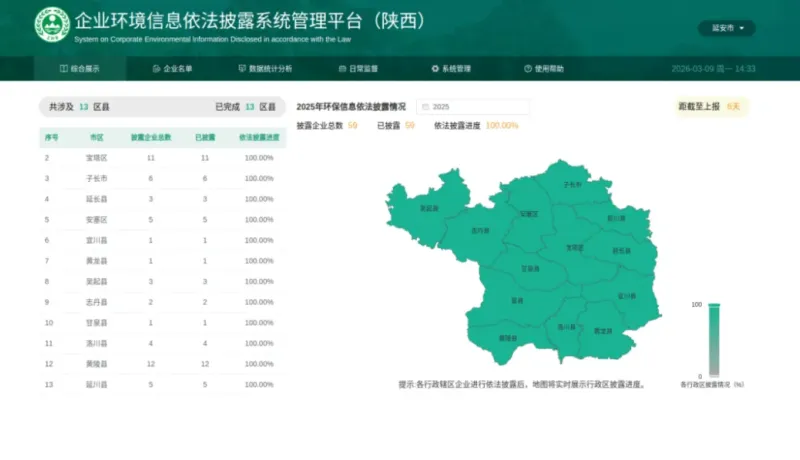Click the 使用帮助 question mark icon
This screenshot has height=460, width=800.
tap(528, 69)
